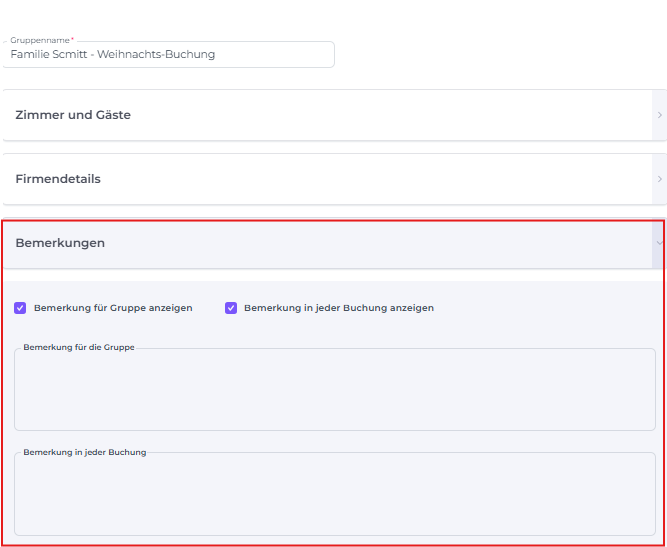Select the 'Bemerkungen' heading text
667x547 pixels.
pyautogui.click(x=60, y=243)
